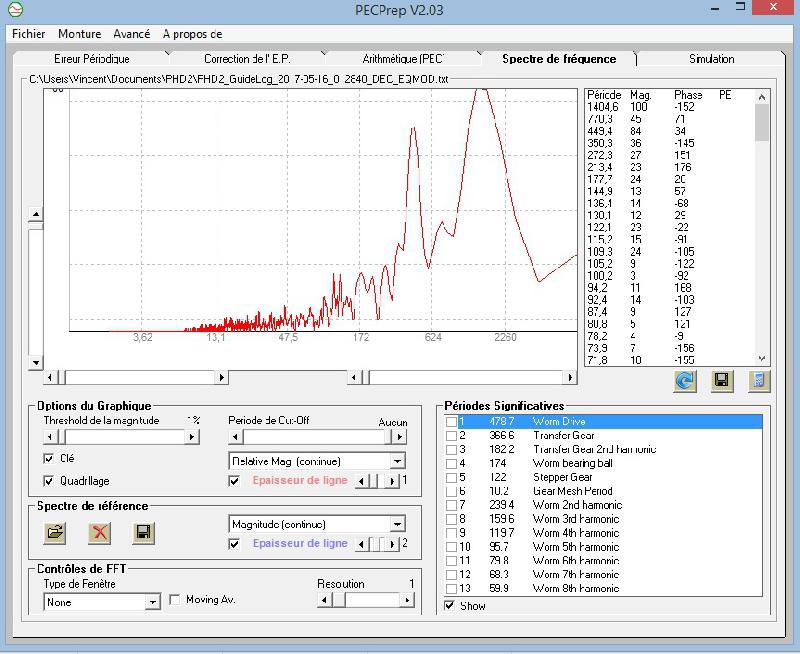The image size is (800, 654).
Task: Increase red line thickness with right arrow
Action: click(392, 481)
